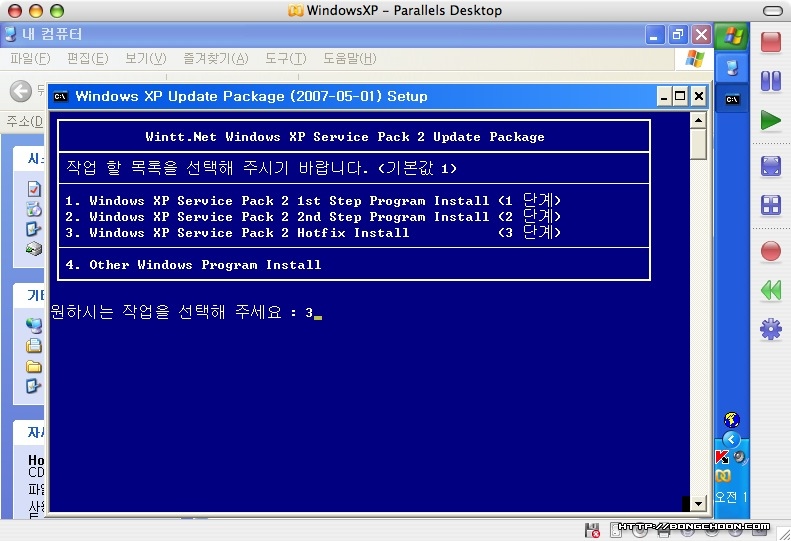Click the Back arrow in My Computer
The width and height of the screenshot is (791, 541).
tap(21, 91)
